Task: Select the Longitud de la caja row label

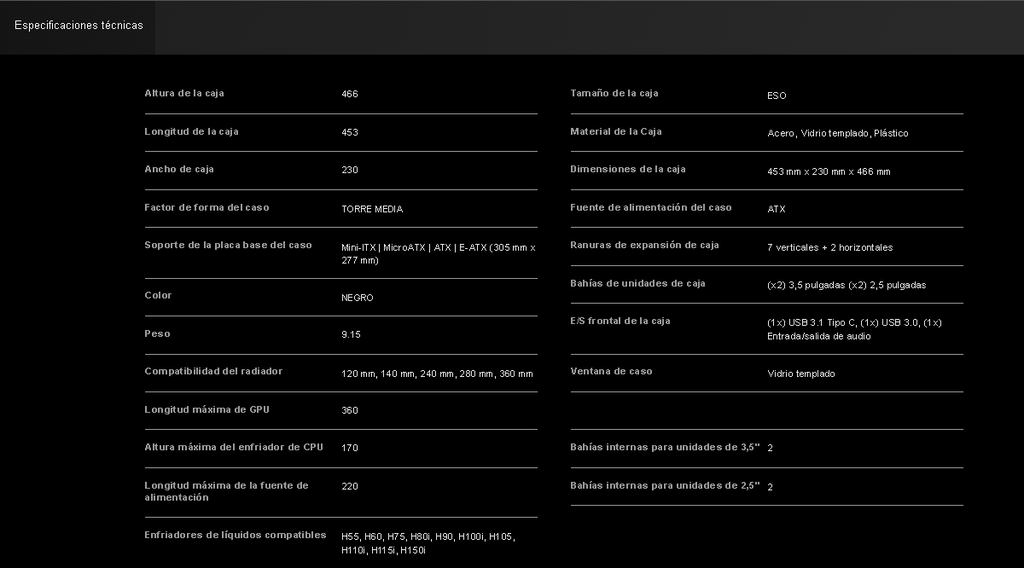Action: [x=191, y=131]
